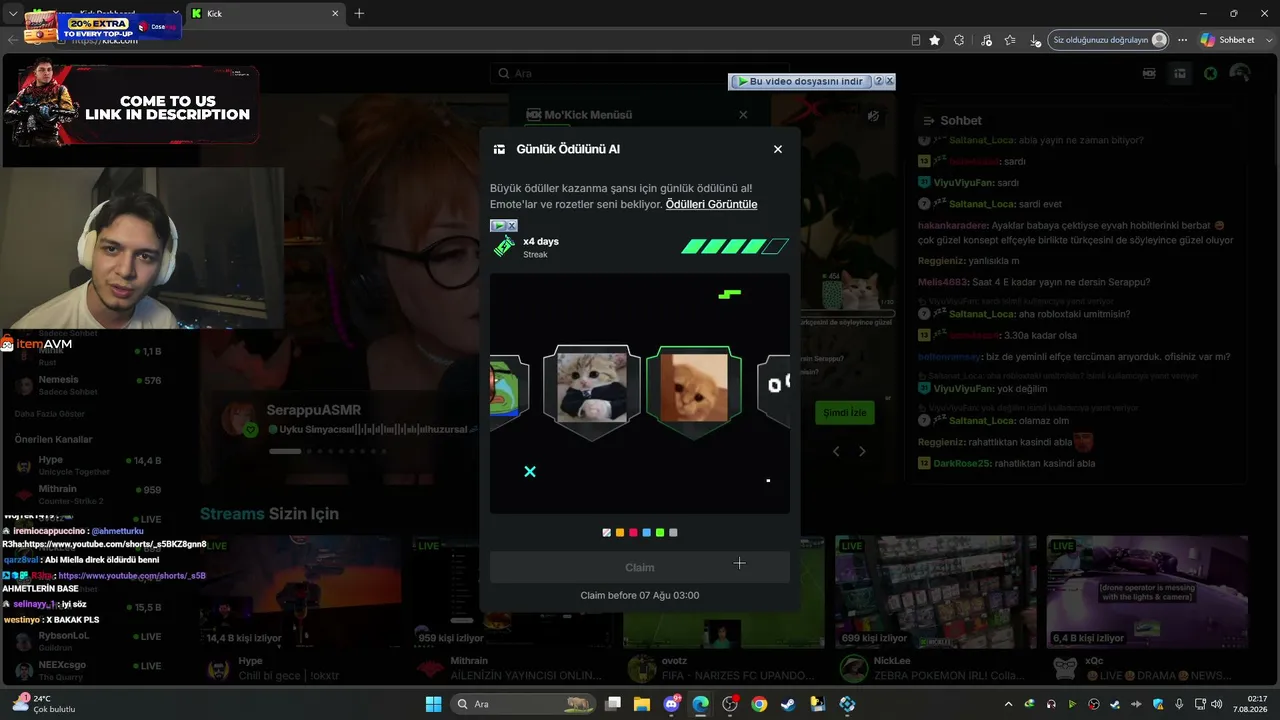This screenshot has width=1280, height=720.
Task: Open File Explorer from the taskbar
Action: [x=642, y=704]
